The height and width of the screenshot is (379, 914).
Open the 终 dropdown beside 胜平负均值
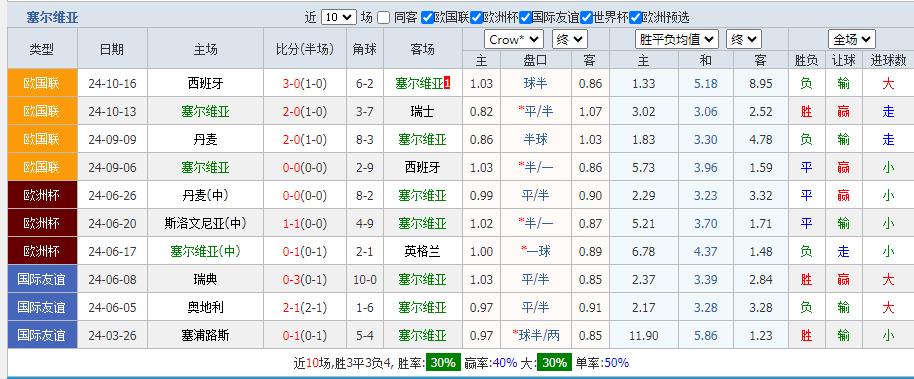(x=744, y=40)
